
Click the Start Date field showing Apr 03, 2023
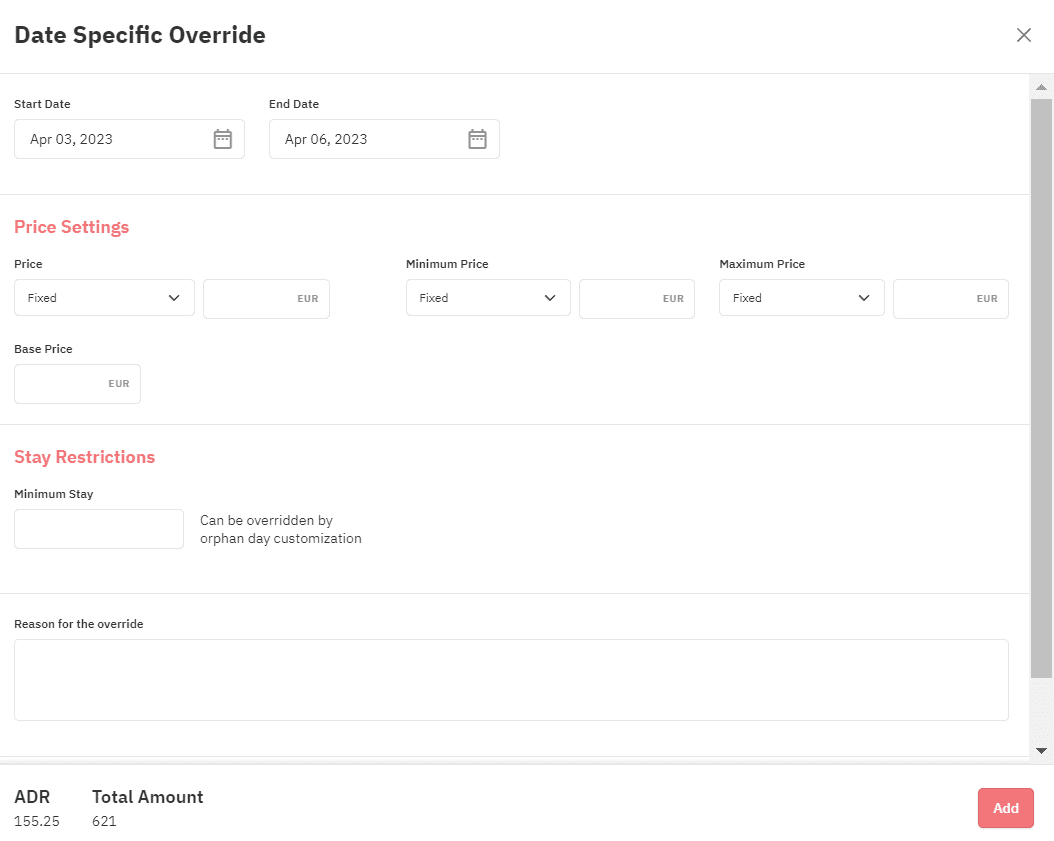click(x=129, y=139)
